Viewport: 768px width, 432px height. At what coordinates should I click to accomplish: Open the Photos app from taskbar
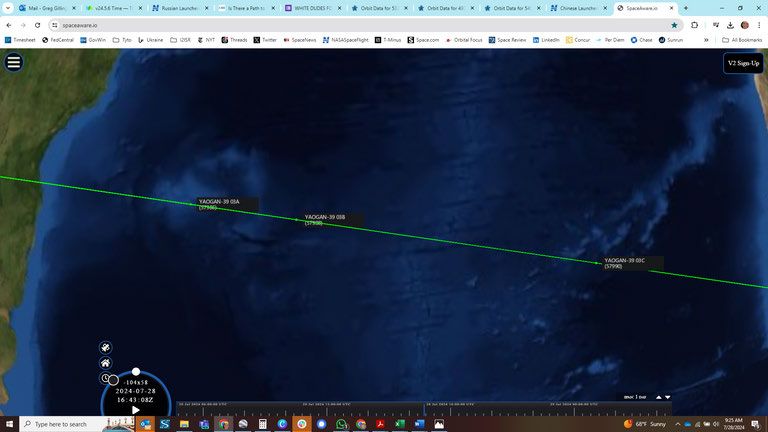(439, 424)
